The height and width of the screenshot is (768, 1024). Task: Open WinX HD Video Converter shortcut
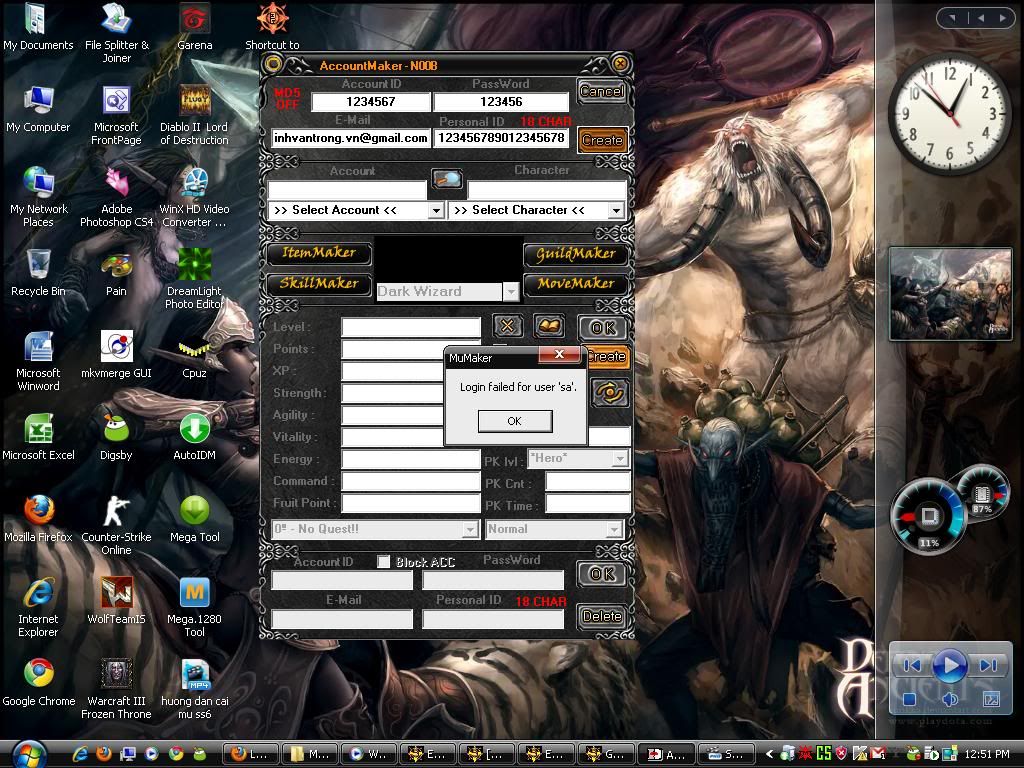195,197
